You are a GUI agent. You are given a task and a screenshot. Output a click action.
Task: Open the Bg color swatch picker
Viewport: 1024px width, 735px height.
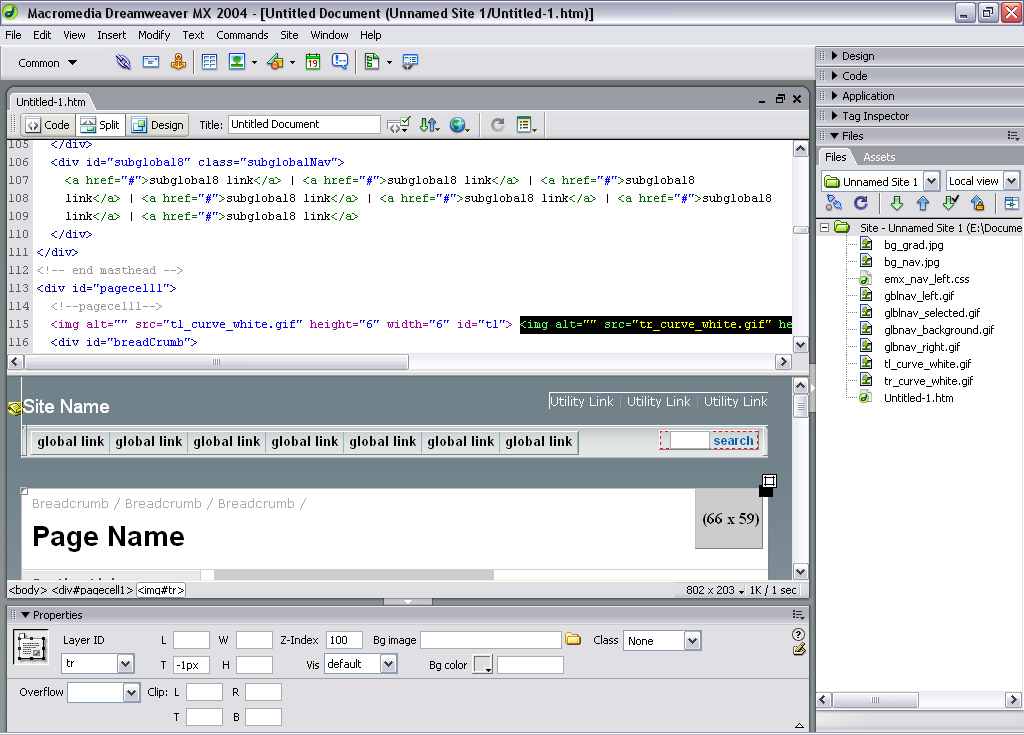[x=483, y=665]
